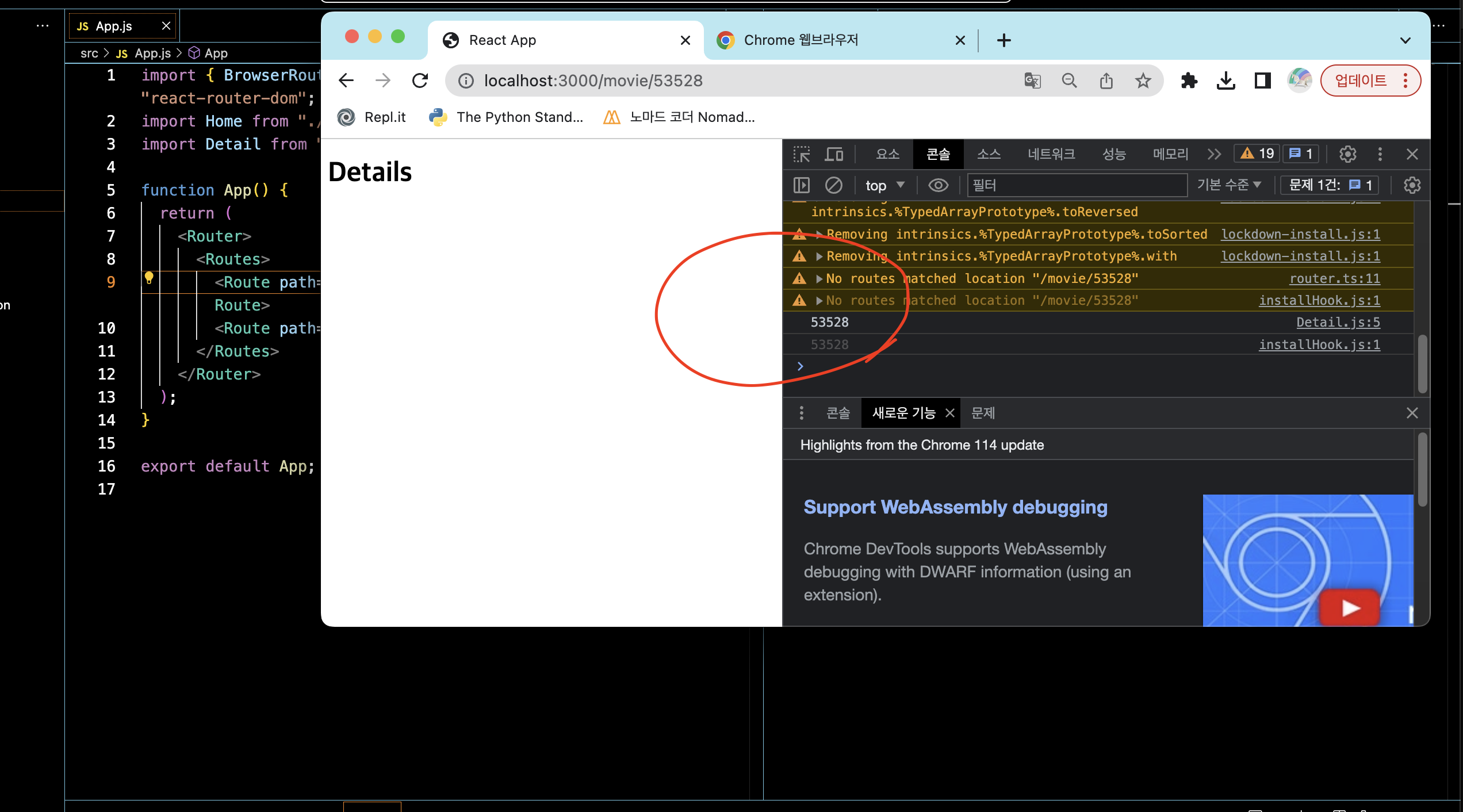Switch to the Chrome 웹브라우저 tab
The width and height of the screenshot is (1463, 812).
click(x=801, y=40)
